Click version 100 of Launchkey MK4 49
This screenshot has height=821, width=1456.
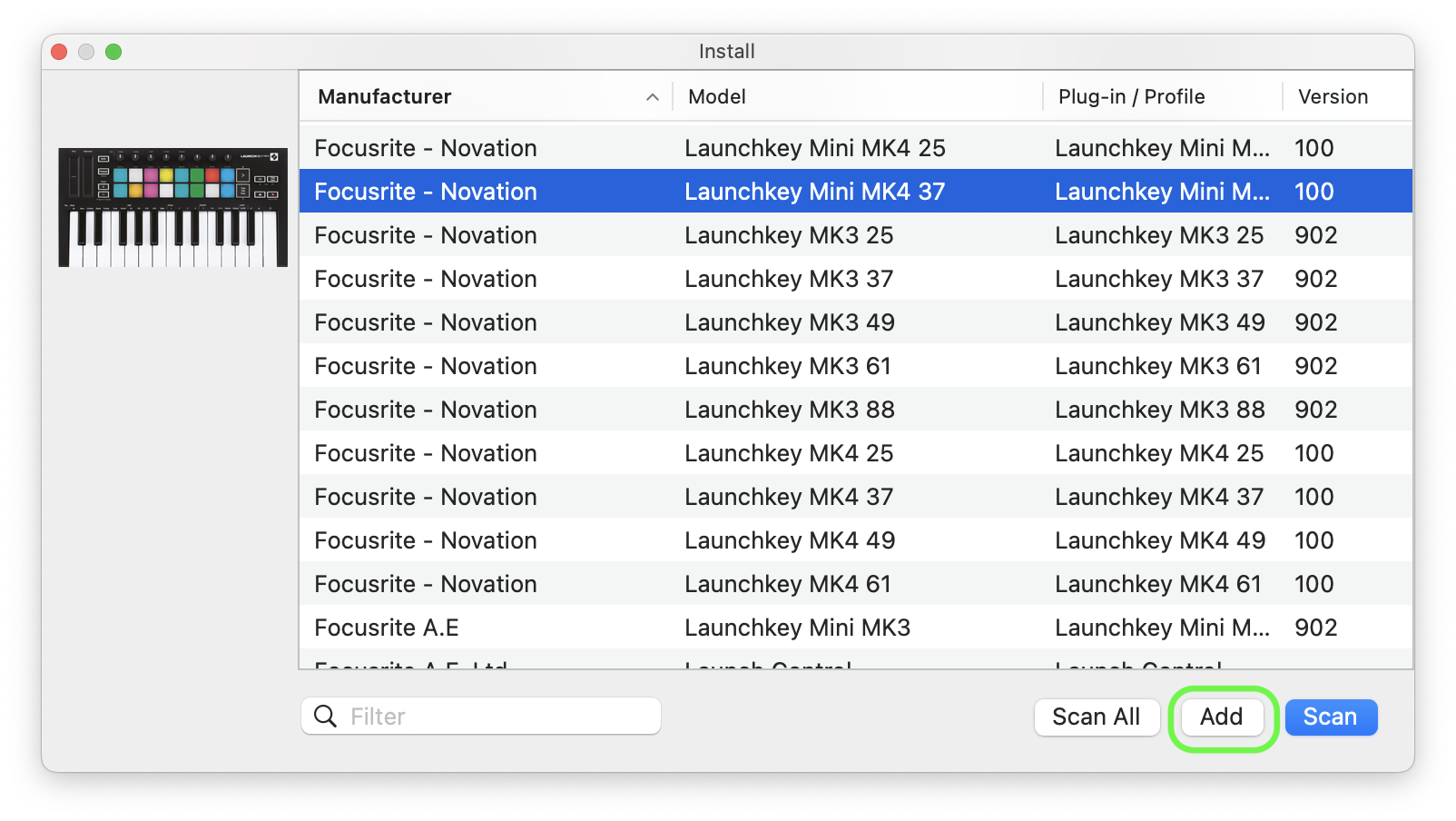1314,540
